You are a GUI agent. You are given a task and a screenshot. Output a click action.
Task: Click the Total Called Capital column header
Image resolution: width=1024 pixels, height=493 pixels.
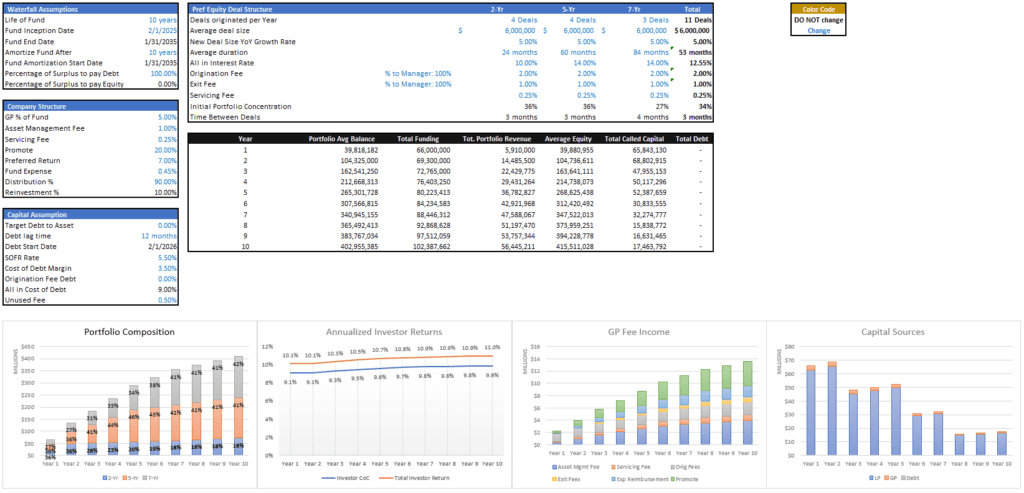[635, 138]
